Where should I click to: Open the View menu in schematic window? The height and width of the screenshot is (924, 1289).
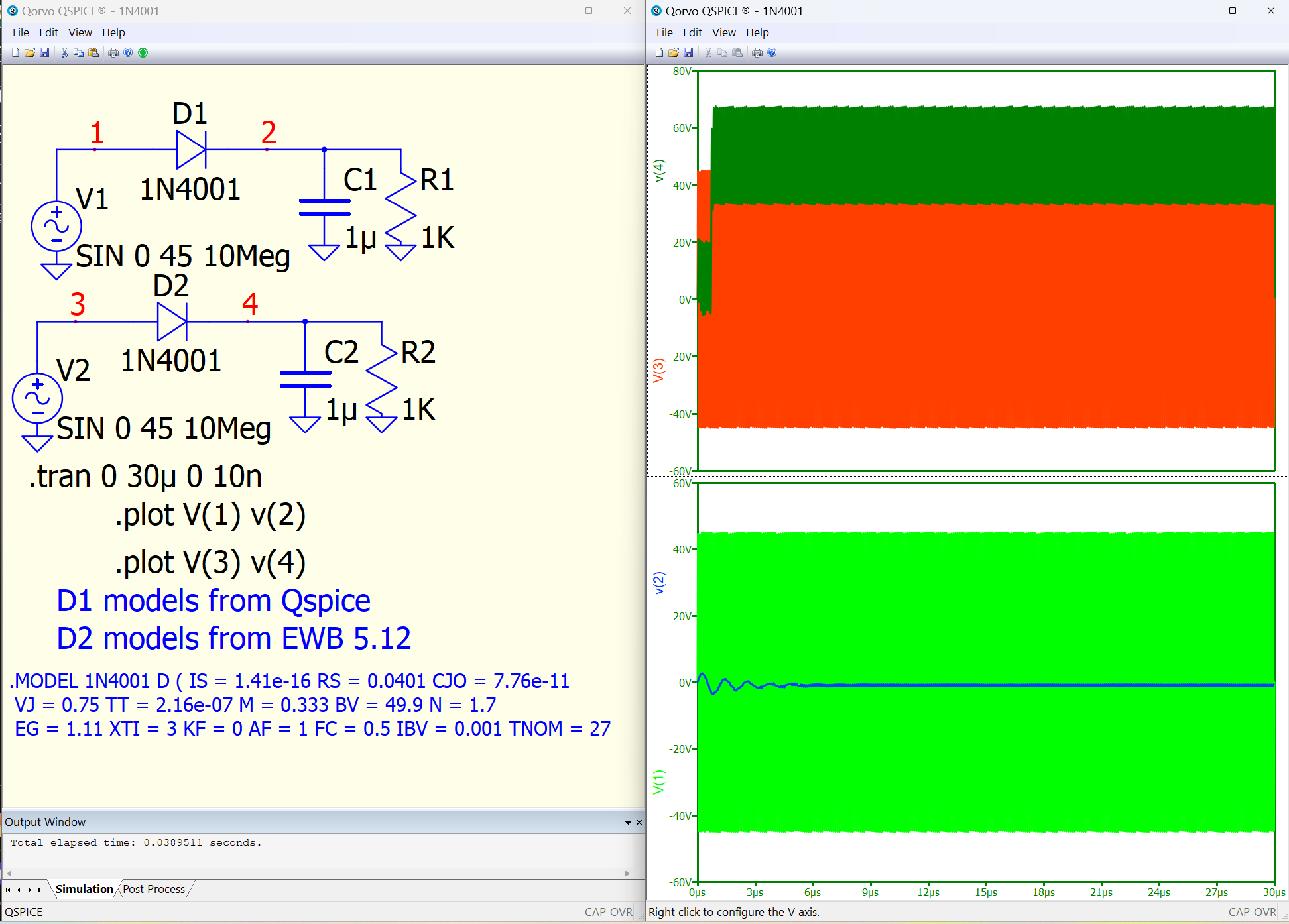tap(80, 32)
